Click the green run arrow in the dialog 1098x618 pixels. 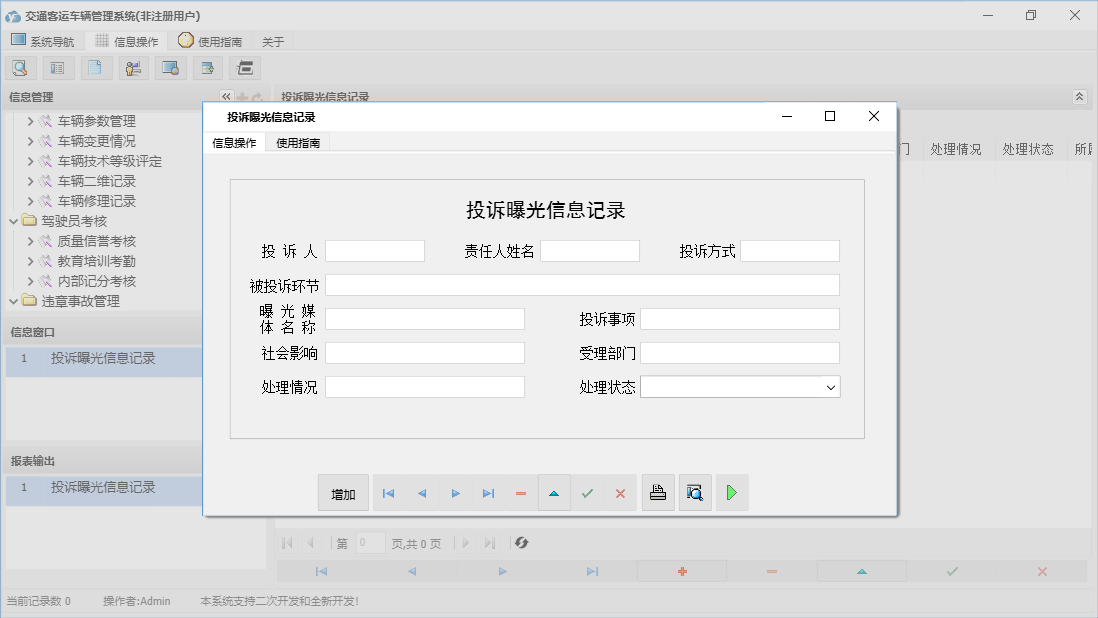click(731, 492)
